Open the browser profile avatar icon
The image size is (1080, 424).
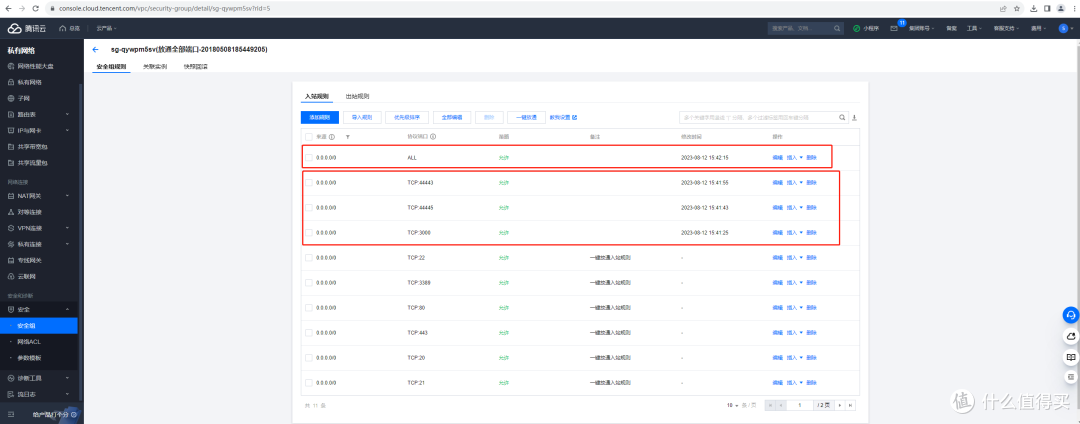[x=1060, y=8]
